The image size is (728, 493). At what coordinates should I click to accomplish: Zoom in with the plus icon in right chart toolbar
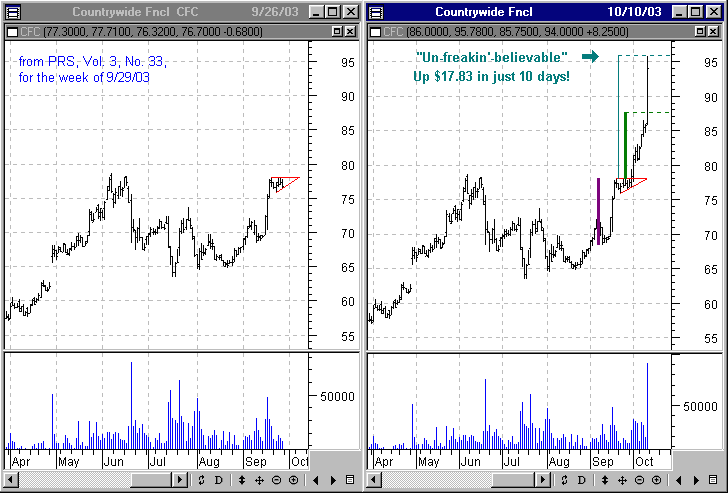(656, 480)
